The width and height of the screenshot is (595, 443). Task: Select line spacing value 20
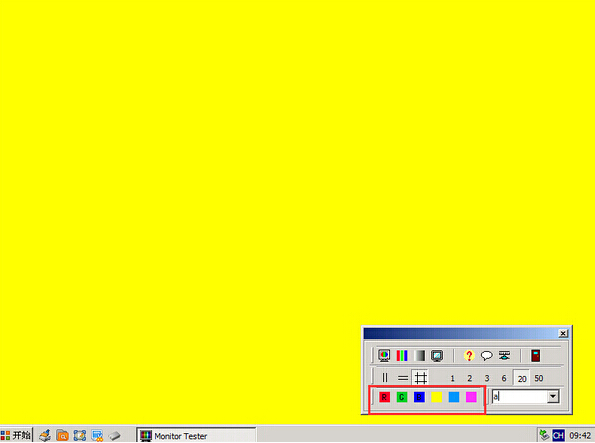click(x=522, y=378)
